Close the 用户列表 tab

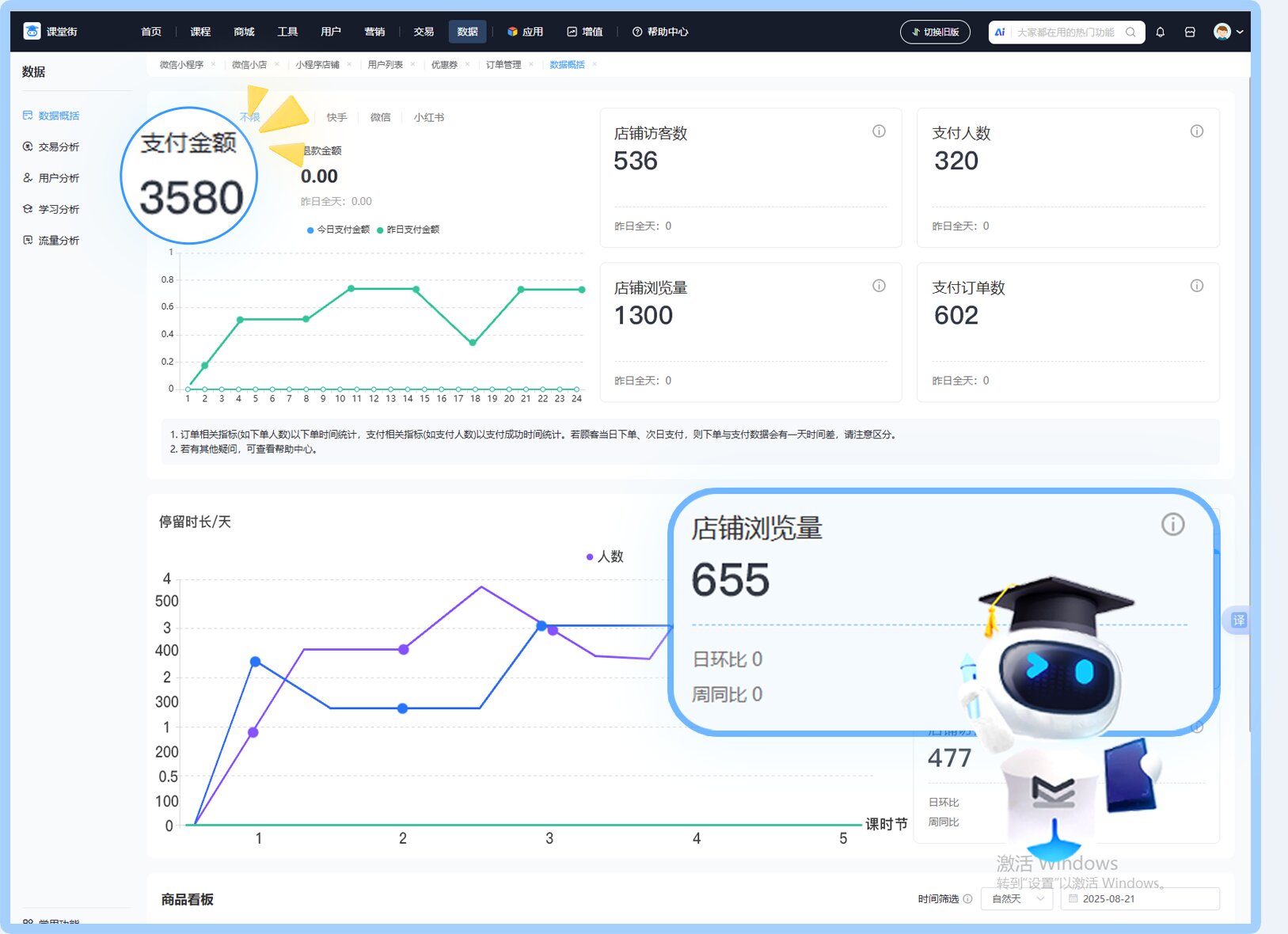click(x=412, y=64)
